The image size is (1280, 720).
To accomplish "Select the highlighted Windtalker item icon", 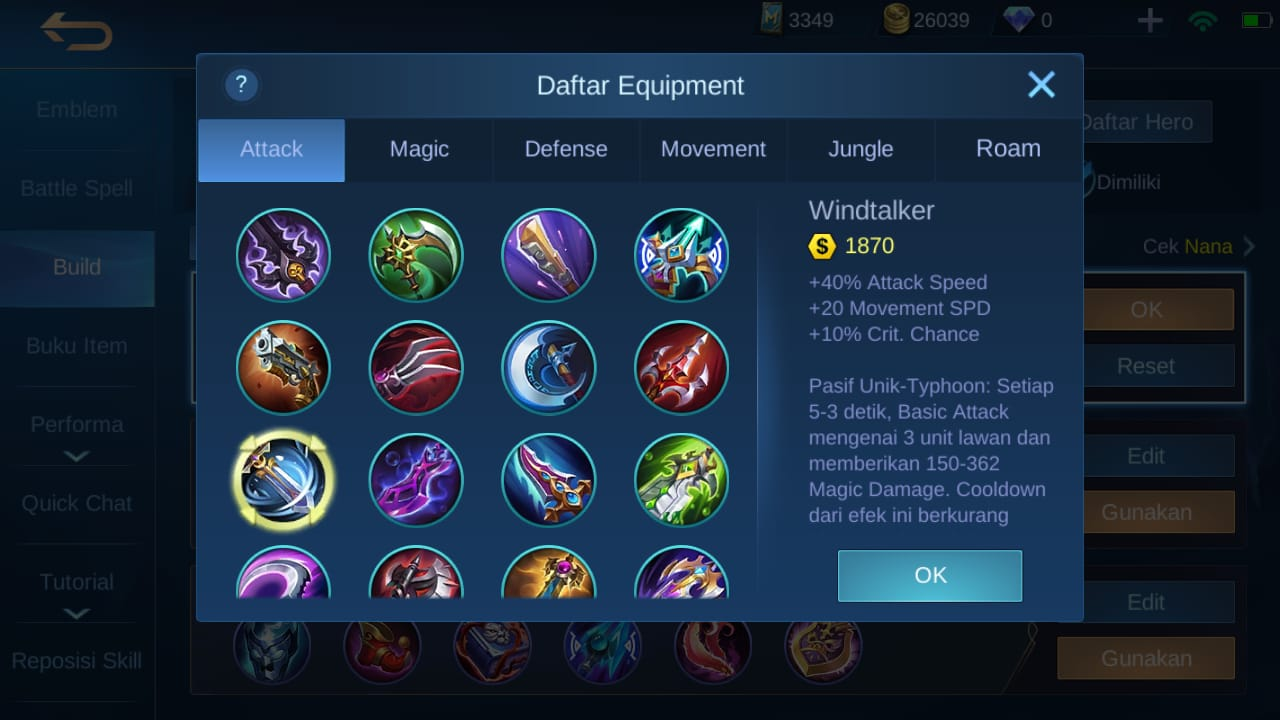I will point(283,479).
